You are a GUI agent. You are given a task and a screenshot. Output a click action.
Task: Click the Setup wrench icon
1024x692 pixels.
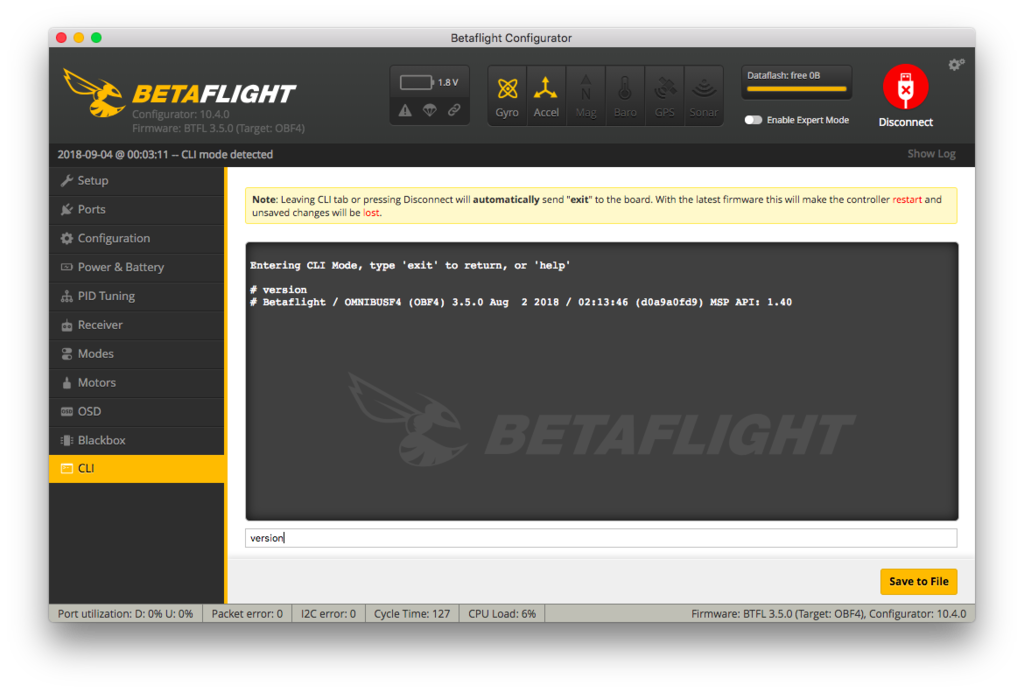point(67,181)
